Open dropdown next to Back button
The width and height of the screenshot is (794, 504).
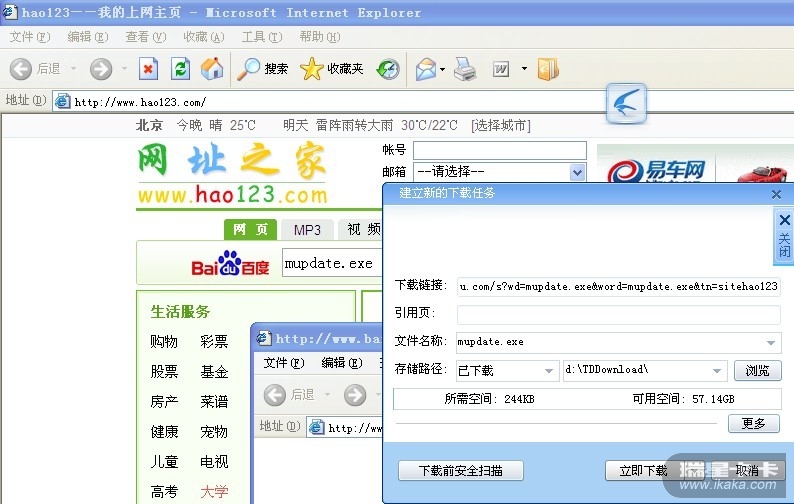click(x=73, y=68)
